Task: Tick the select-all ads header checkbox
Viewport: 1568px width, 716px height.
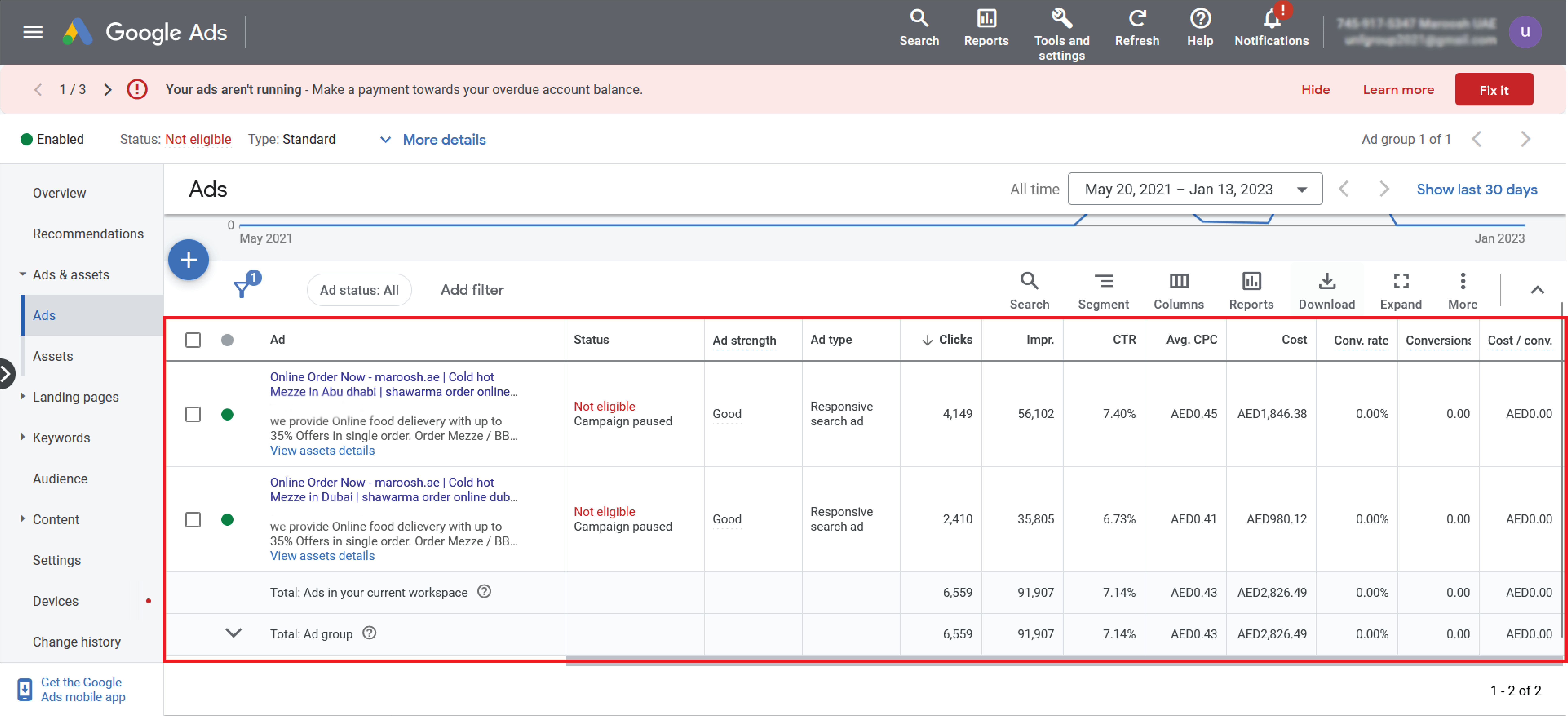Action: tap(193, 340)
